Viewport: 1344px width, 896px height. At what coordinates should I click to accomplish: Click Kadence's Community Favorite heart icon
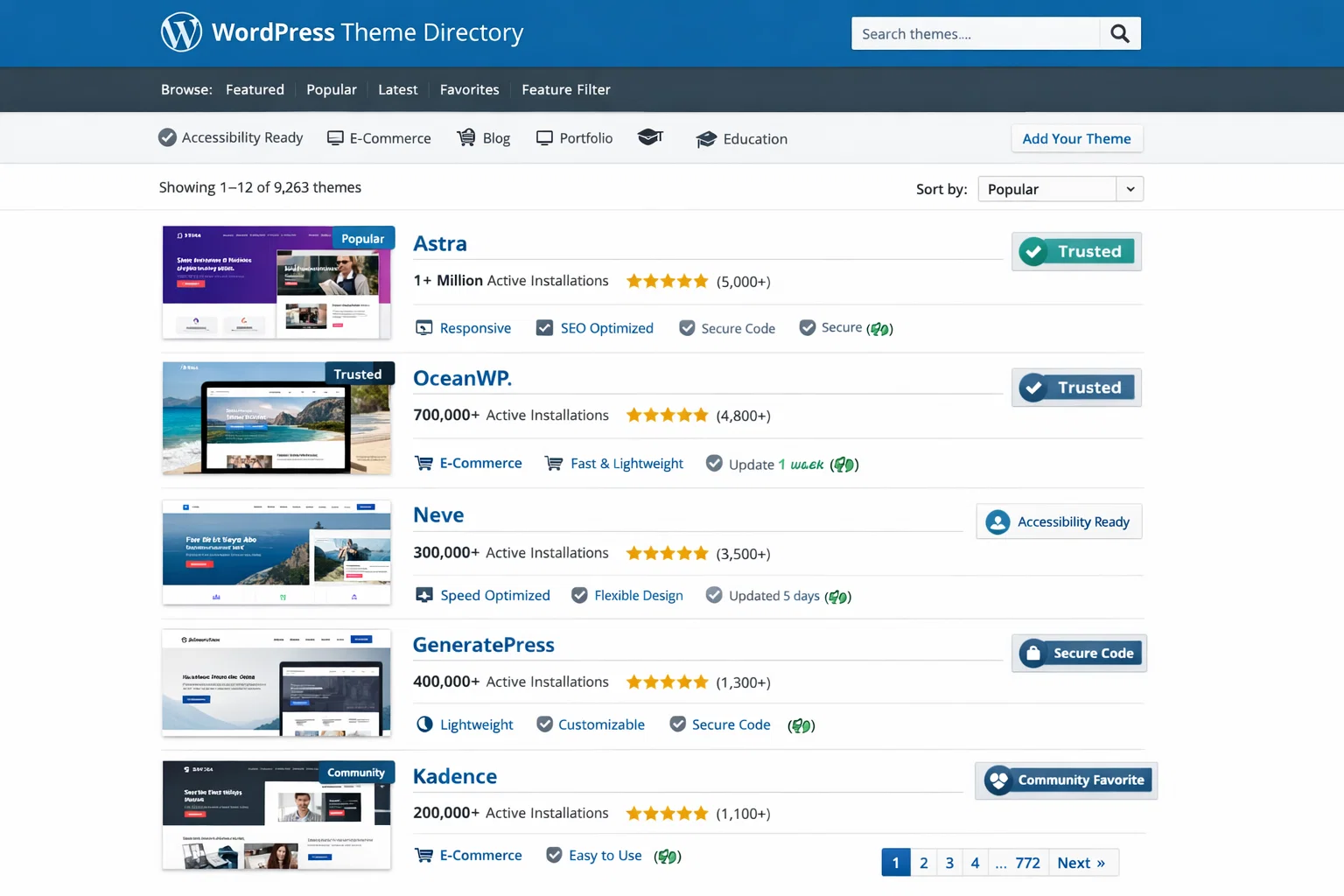coord(998,780)
